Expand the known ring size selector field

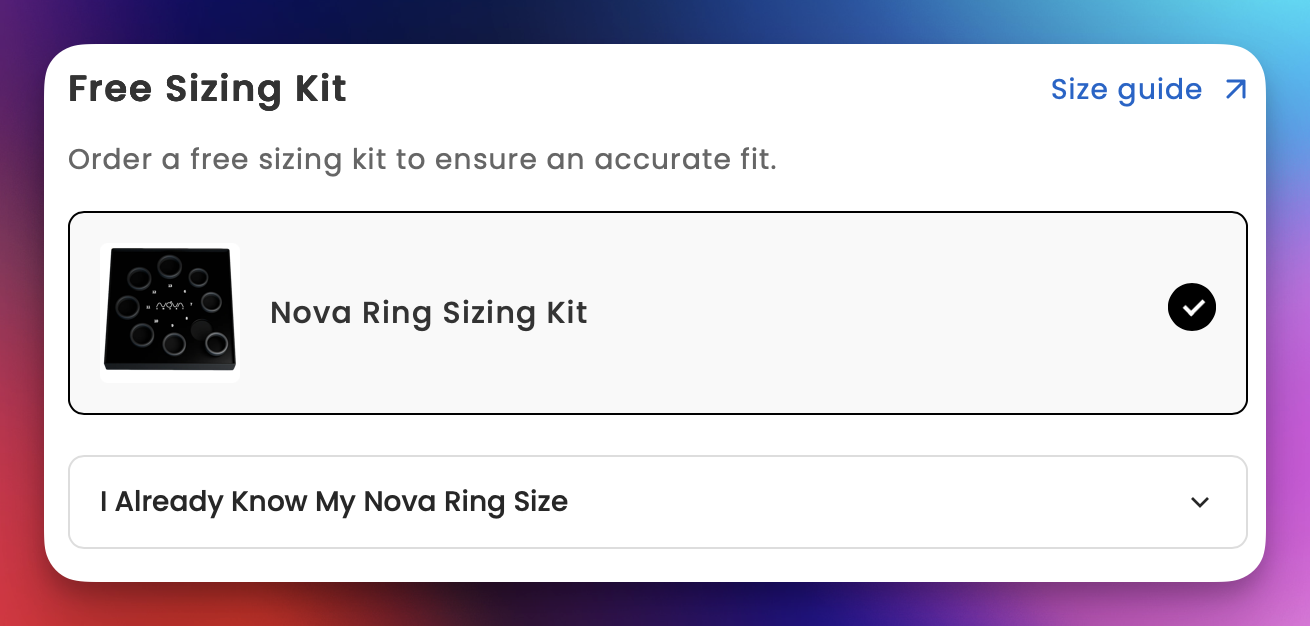[x=658, y=502]
